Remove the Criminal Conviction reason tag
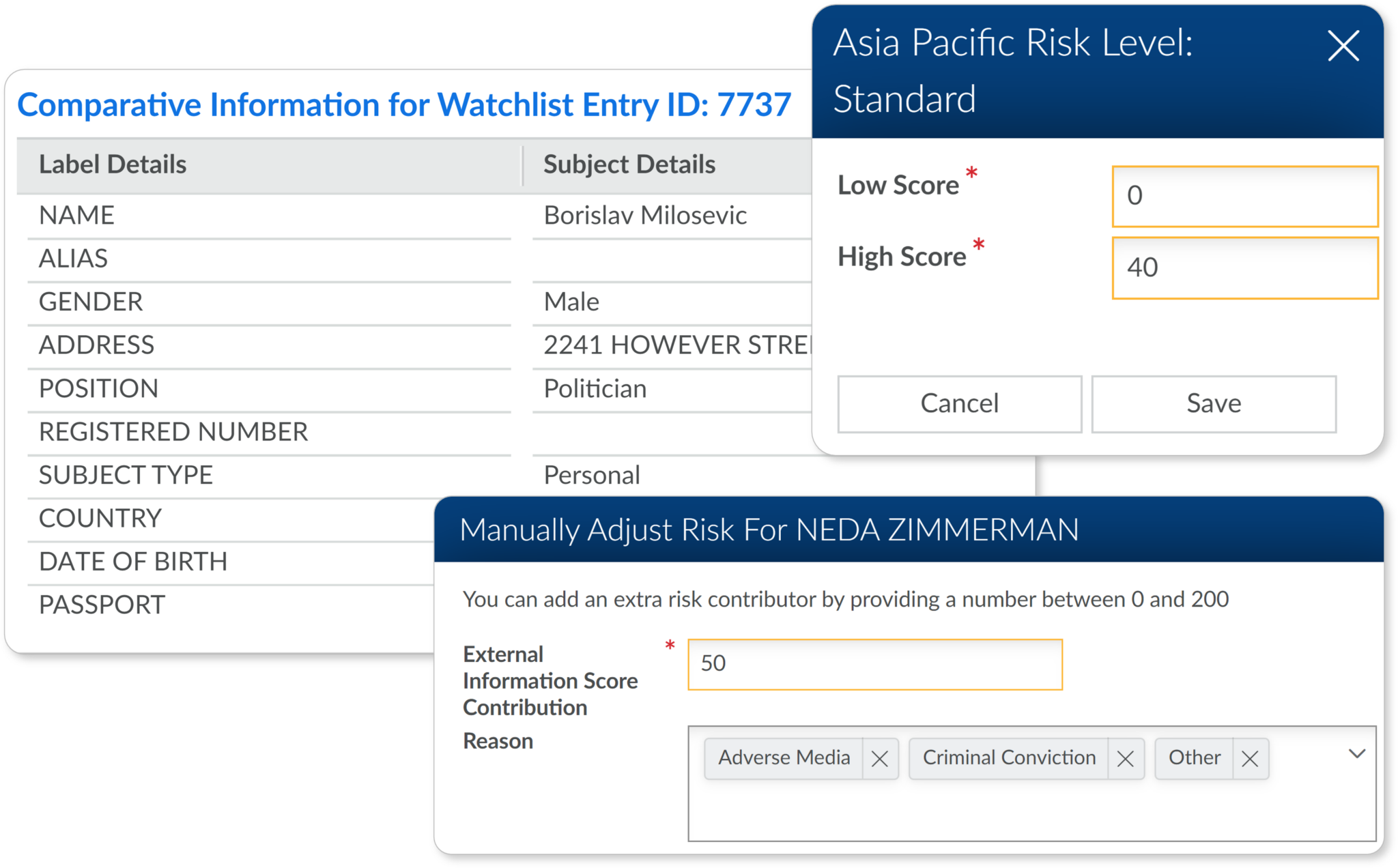Viewport: 1398px width, 868px height. coord(1125,758)
